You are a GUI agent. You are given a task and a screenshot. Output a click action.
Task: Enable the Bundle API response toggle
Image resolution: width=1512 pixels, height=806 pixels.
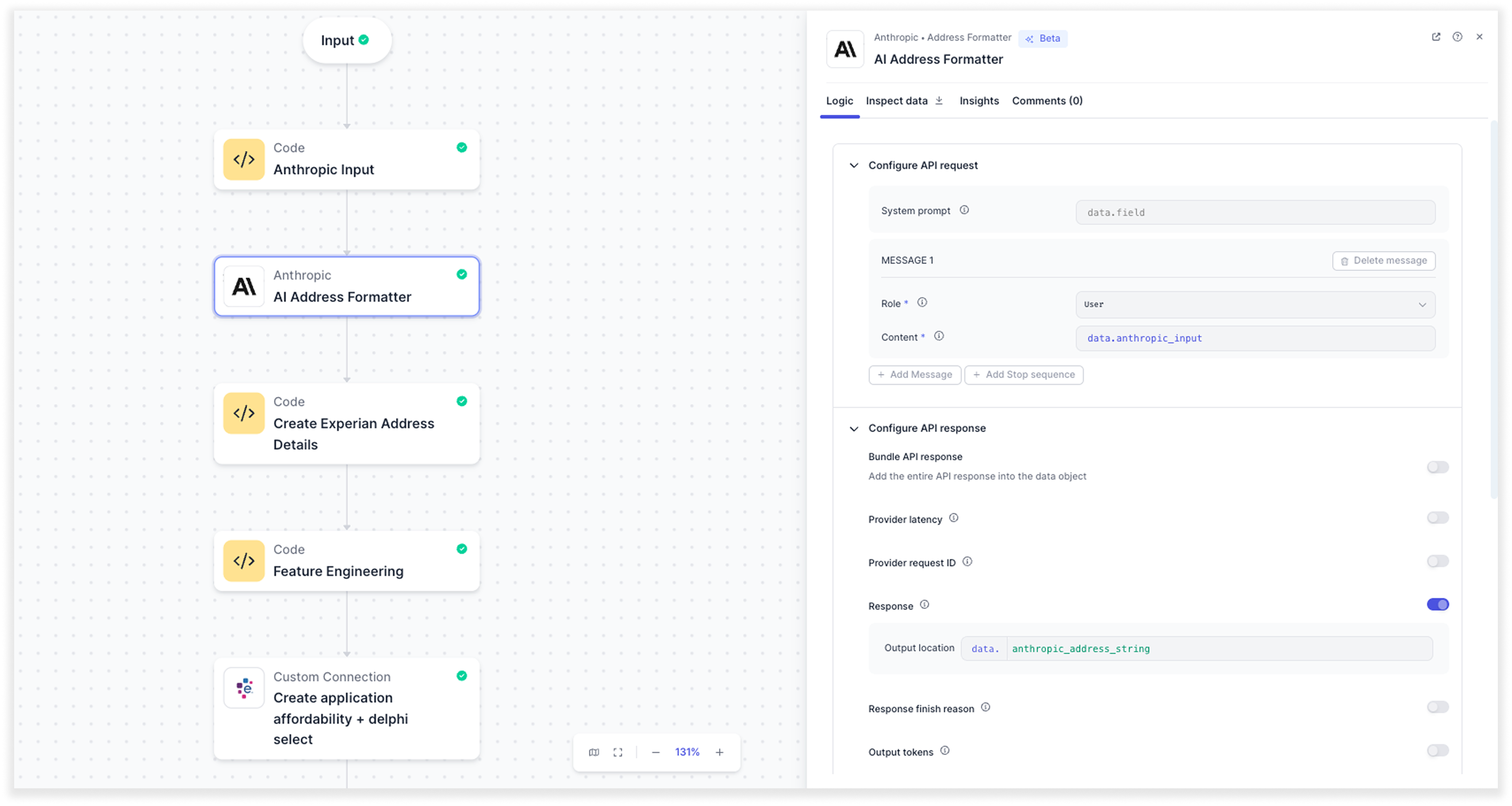[x=1437, y=467]
